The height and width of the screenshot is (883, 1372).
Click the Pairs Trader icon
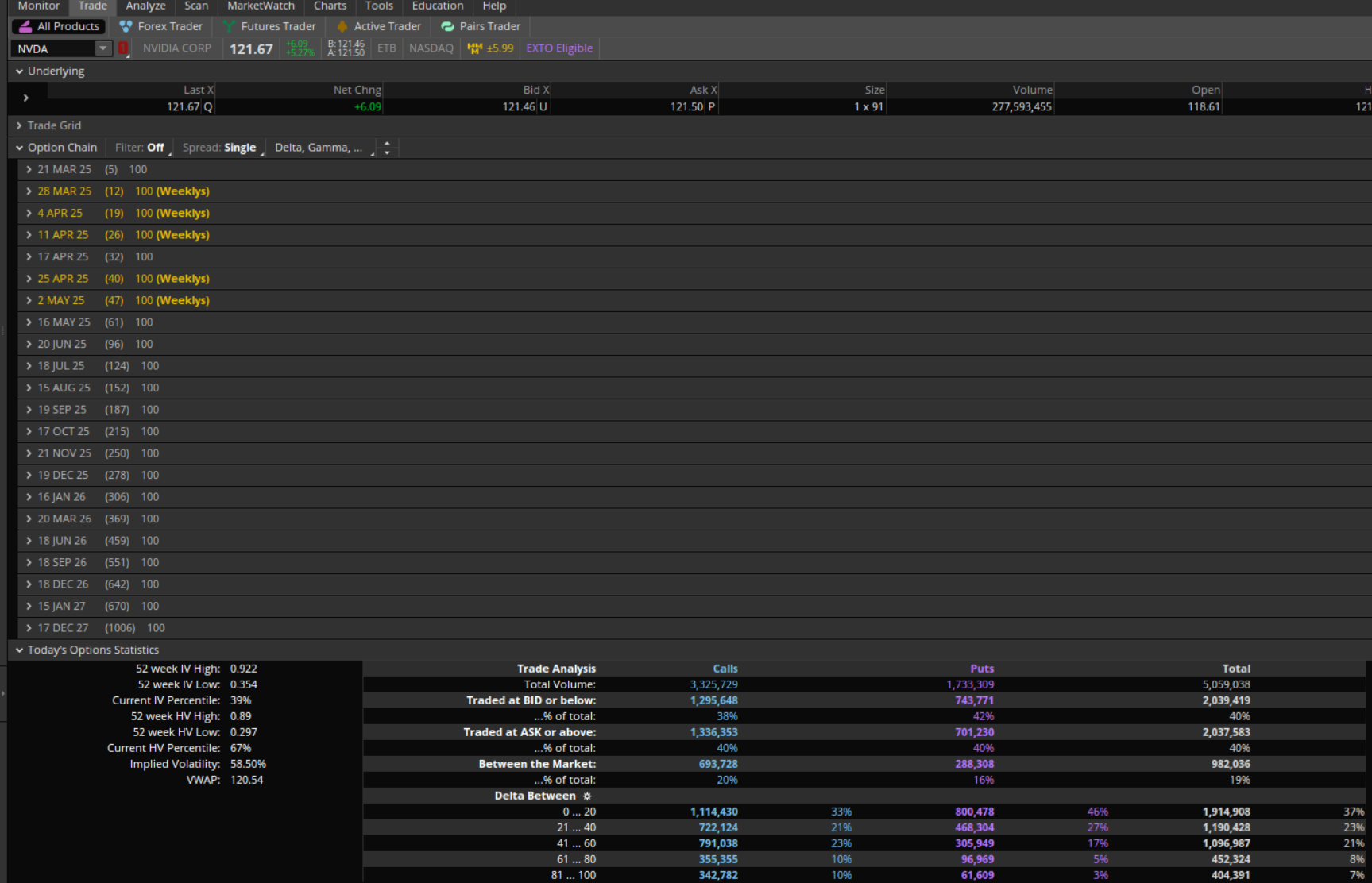pyautogui.click(x=447, y=27)
